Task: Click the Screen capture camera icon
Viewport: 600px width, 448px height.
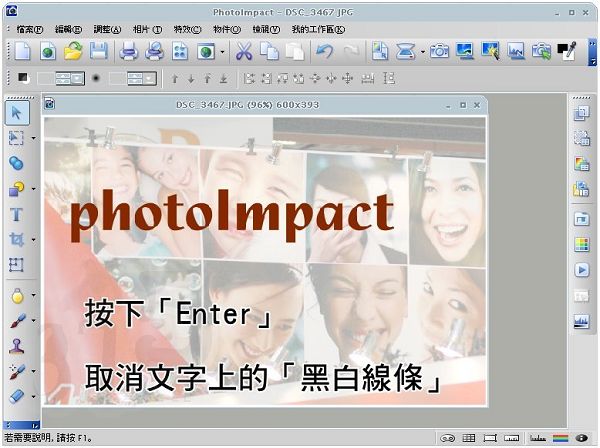Action: (x=541, y=51)
